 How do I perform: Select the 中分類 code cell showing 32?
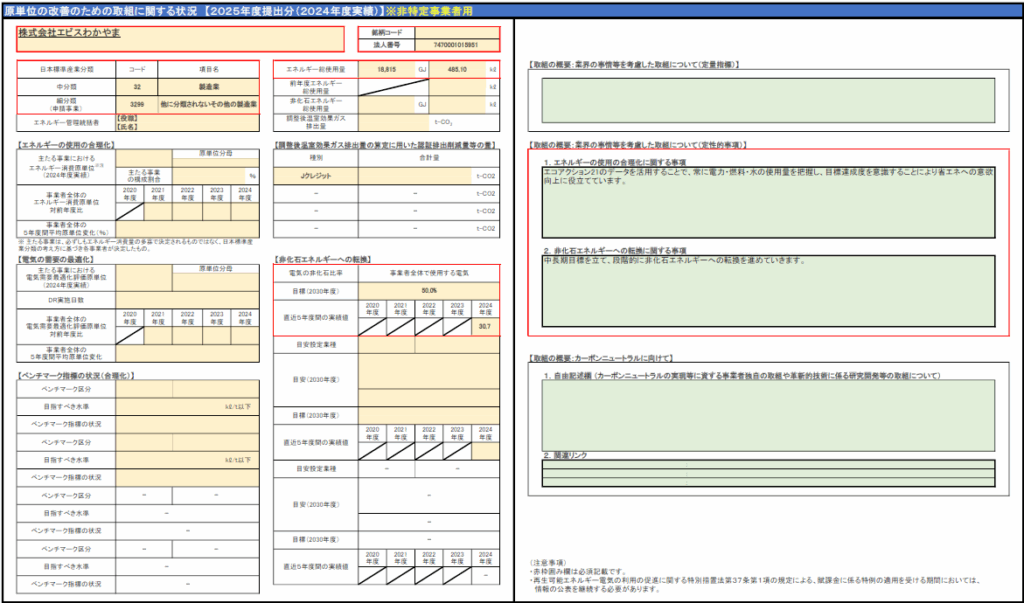[136, 87]
